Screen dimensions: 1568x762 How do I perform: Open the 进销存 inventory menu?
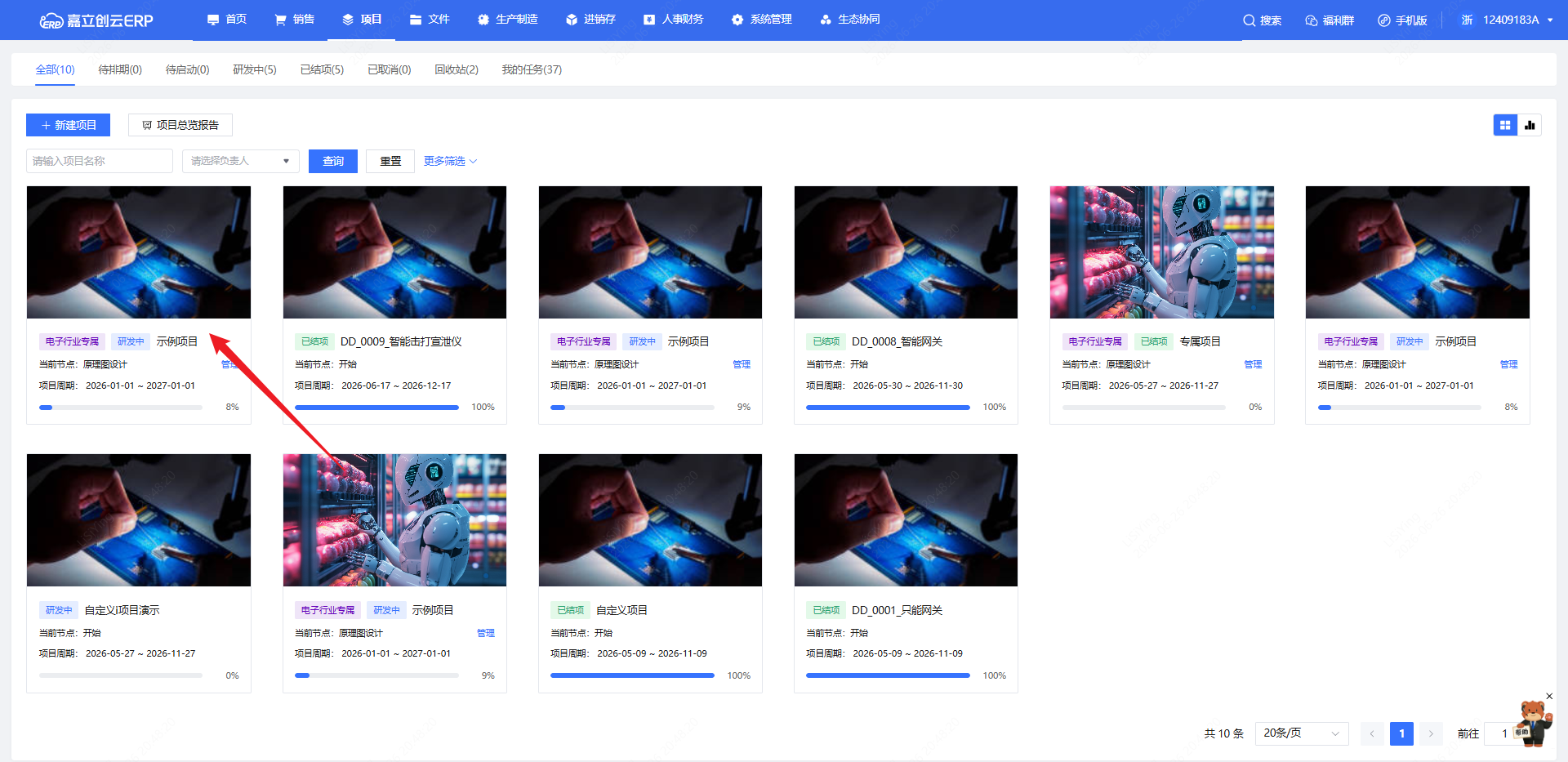[x=590, y=20]
